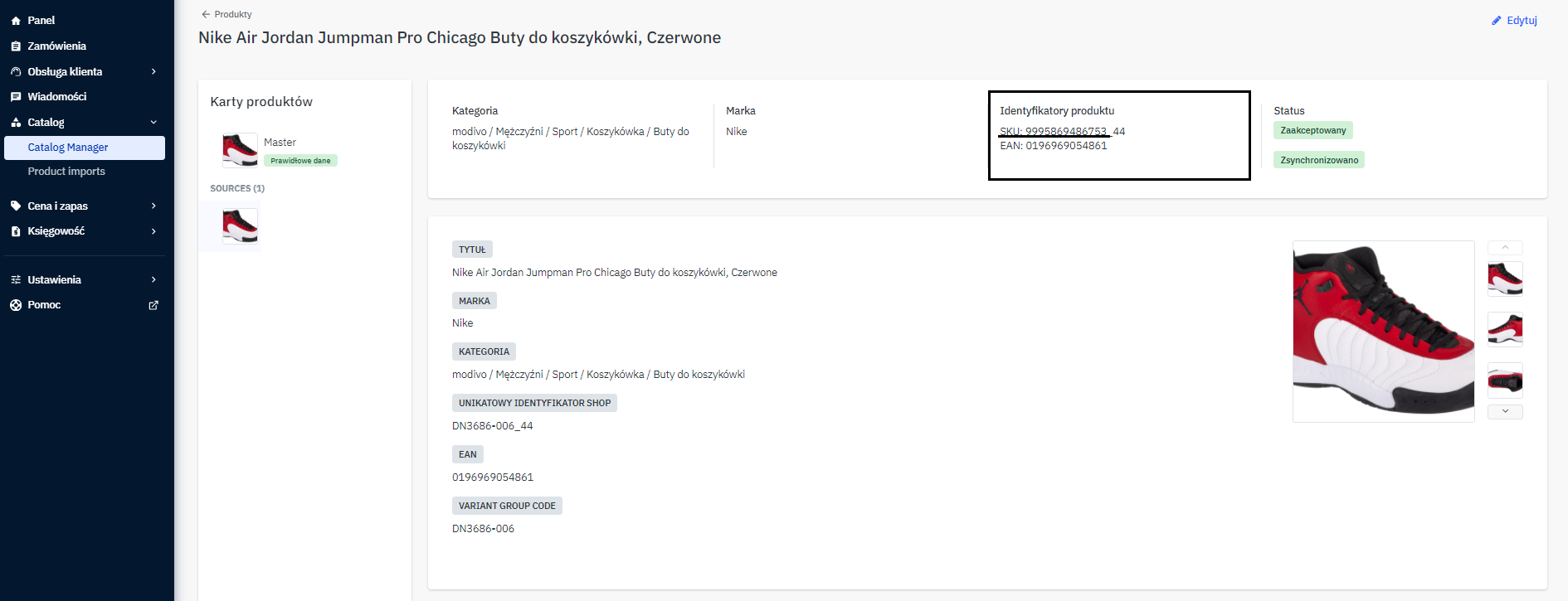Open the Pomoc menu item
Screen dimensions: 1568x601
pos(44,305)
